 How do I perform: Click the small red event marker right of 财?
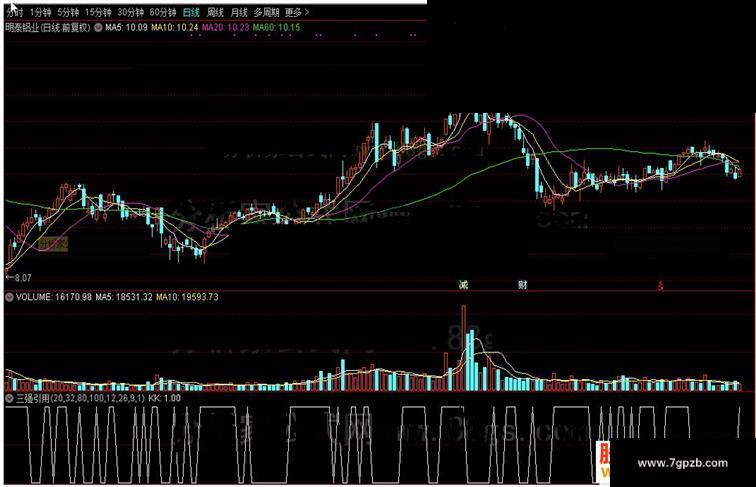tap(661, 285)
